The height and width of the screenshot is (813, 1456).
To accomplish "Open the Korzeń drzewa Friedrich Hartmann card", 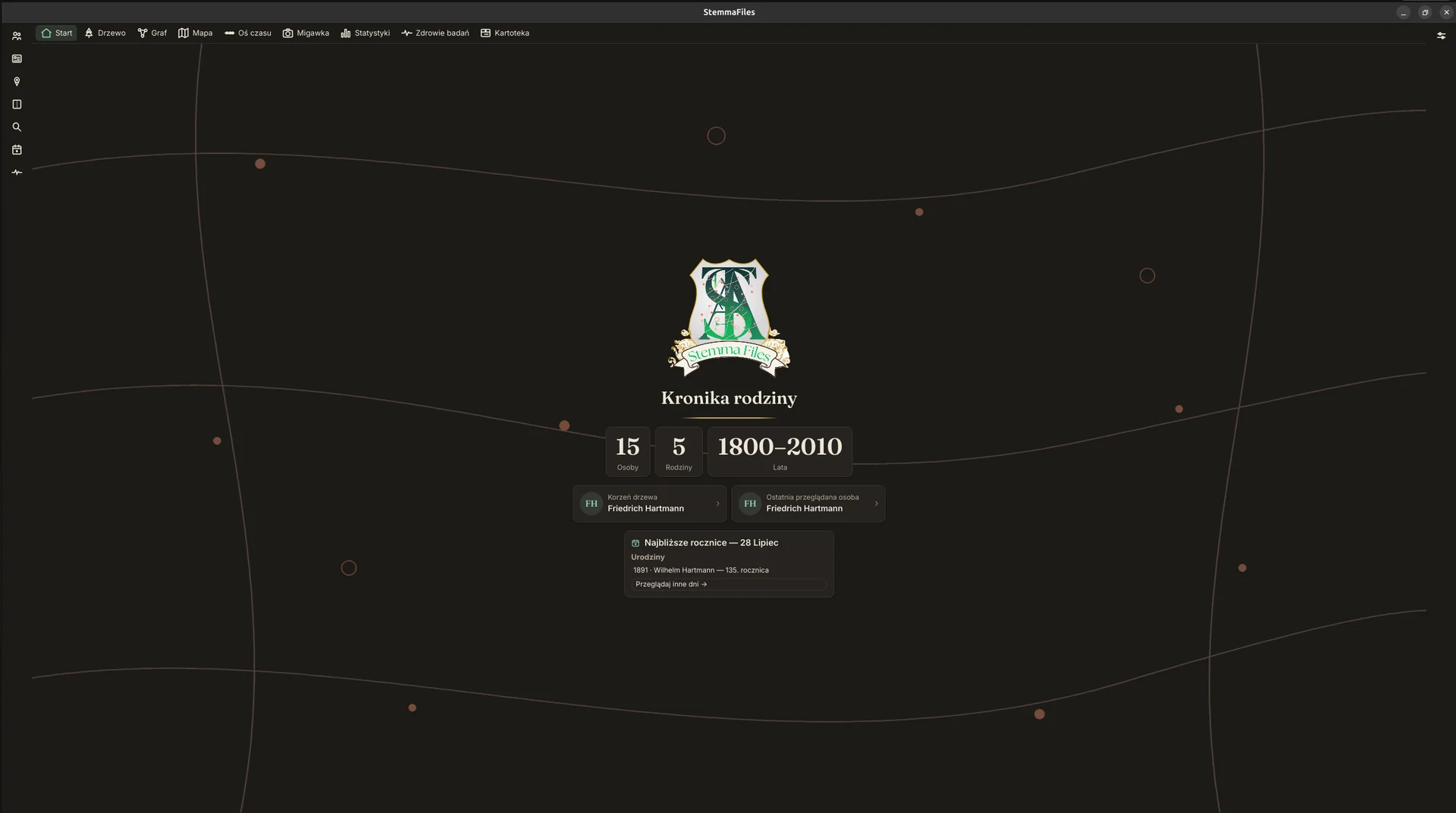I will point(650,504).
